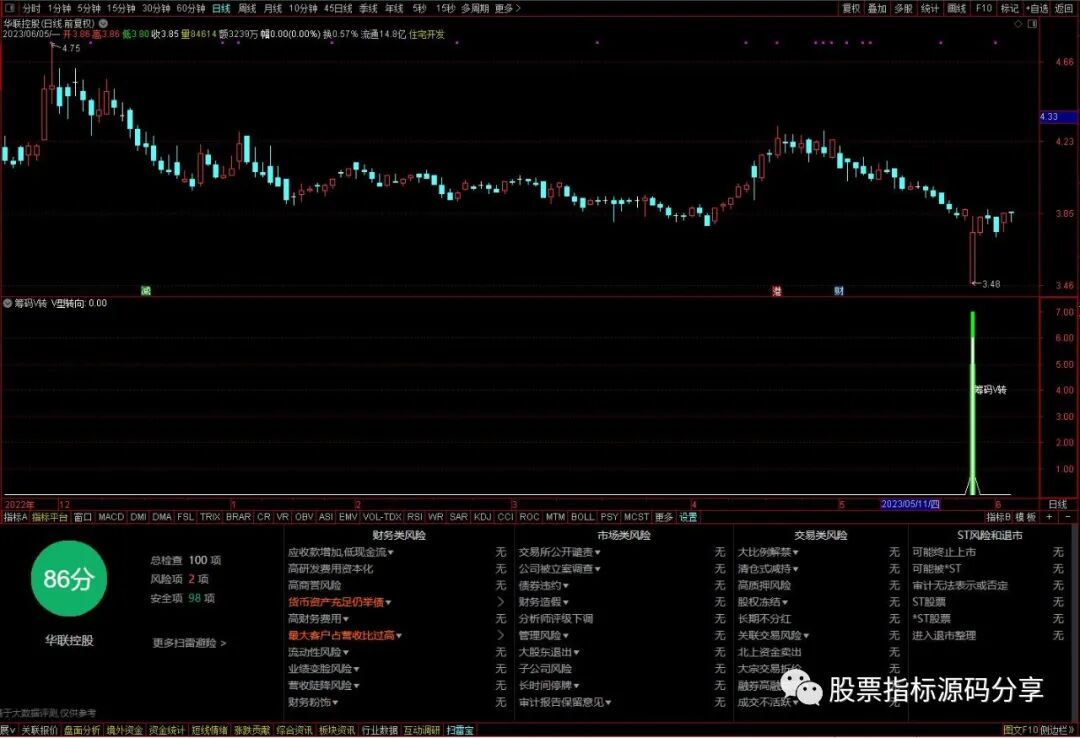
Task: Expand 货币资产充足仍举债 risk item
Action: point(340,602)
